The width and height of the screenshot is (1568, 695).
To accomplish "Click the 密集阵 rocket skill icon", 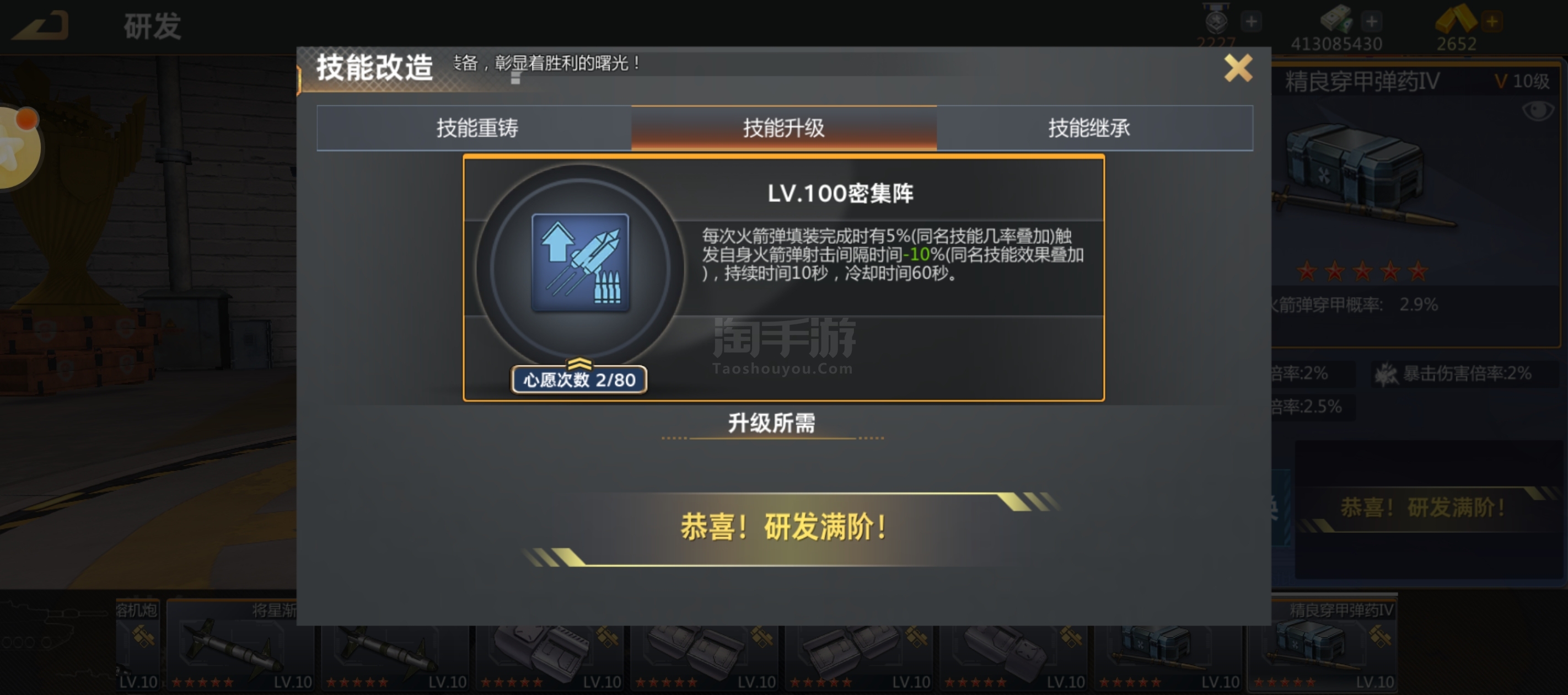I will 580,262.
